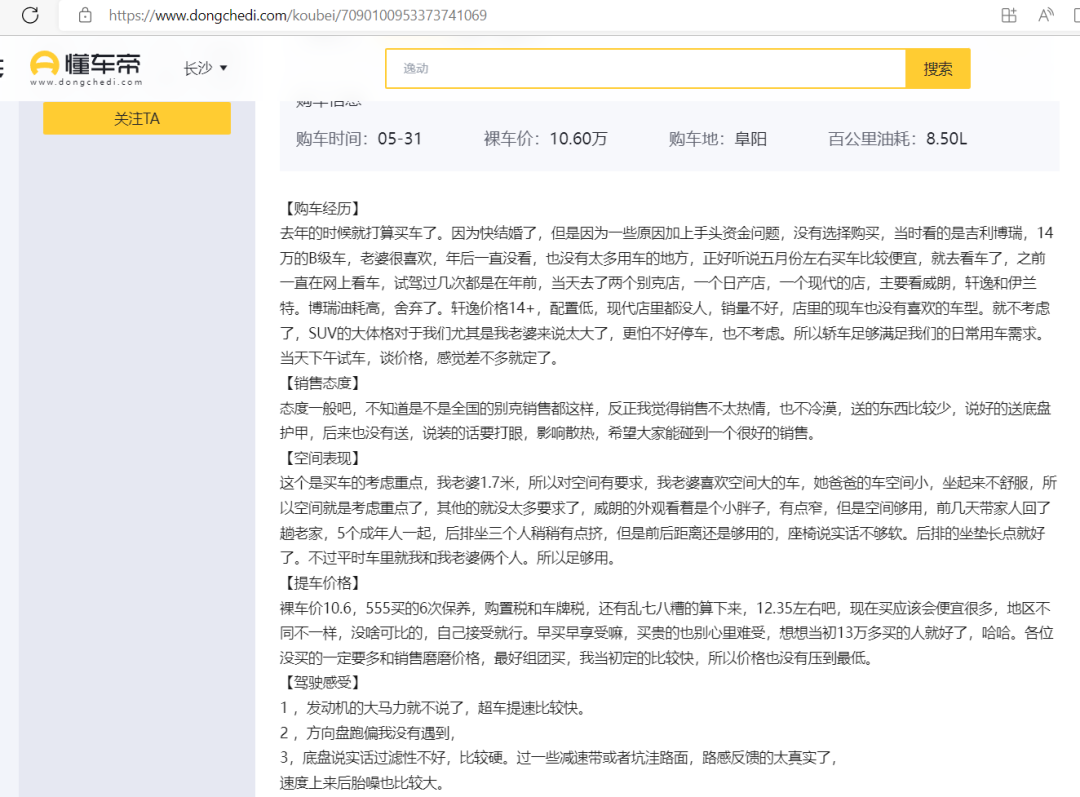Click the 购车时间 05-31 value
1080x797 pixels.
[x=399, y=139]
